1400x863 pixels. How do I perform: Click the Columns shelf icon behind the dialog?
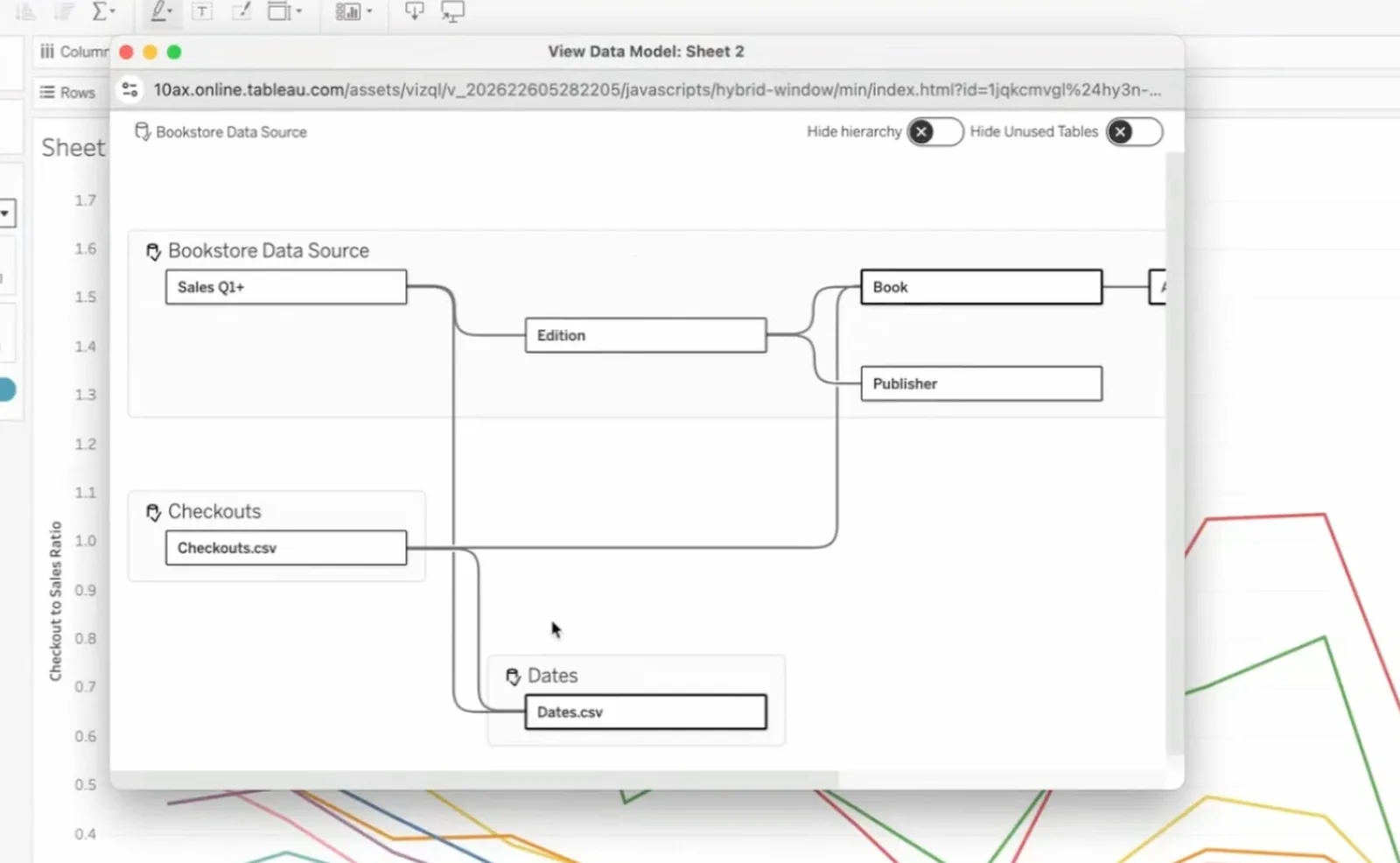coord(47,52)
